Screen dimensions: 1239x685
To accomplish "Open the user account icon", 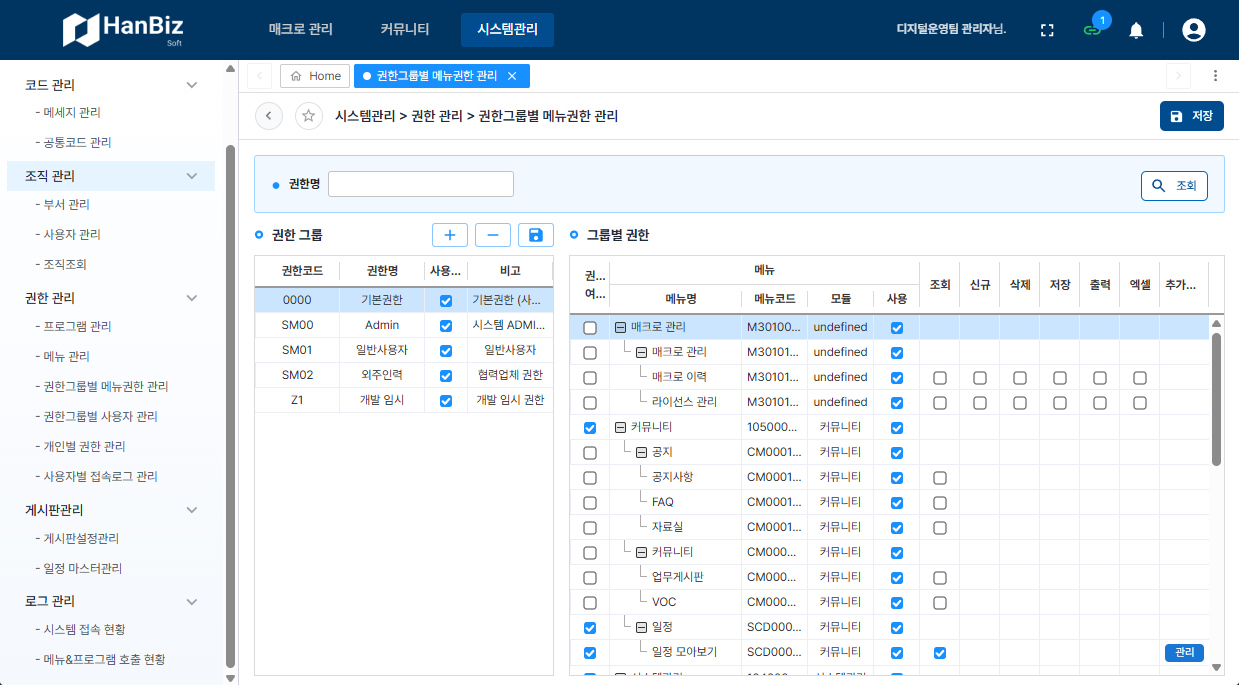I will (x=1193, y=30).
